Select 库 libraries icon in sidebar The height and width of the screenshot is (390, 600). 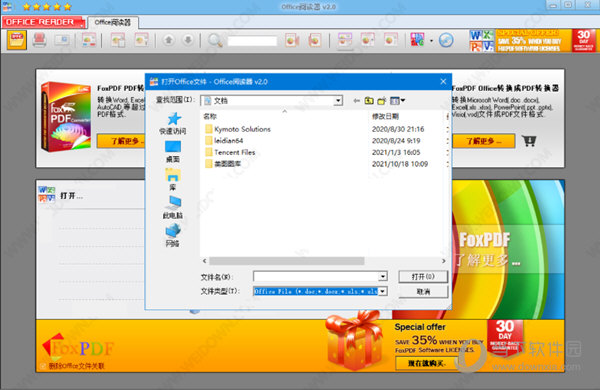point(173,180)
